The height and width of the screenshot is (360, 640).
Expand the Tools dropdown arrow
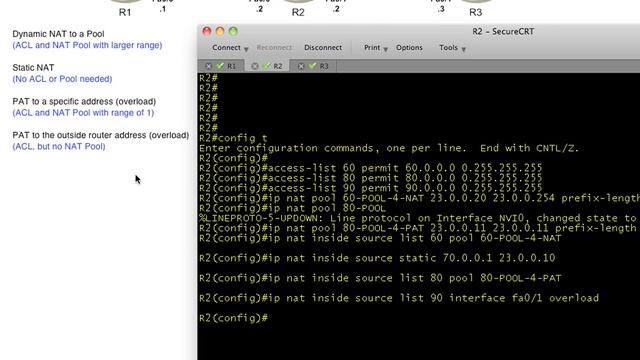(x=463, y=49)
